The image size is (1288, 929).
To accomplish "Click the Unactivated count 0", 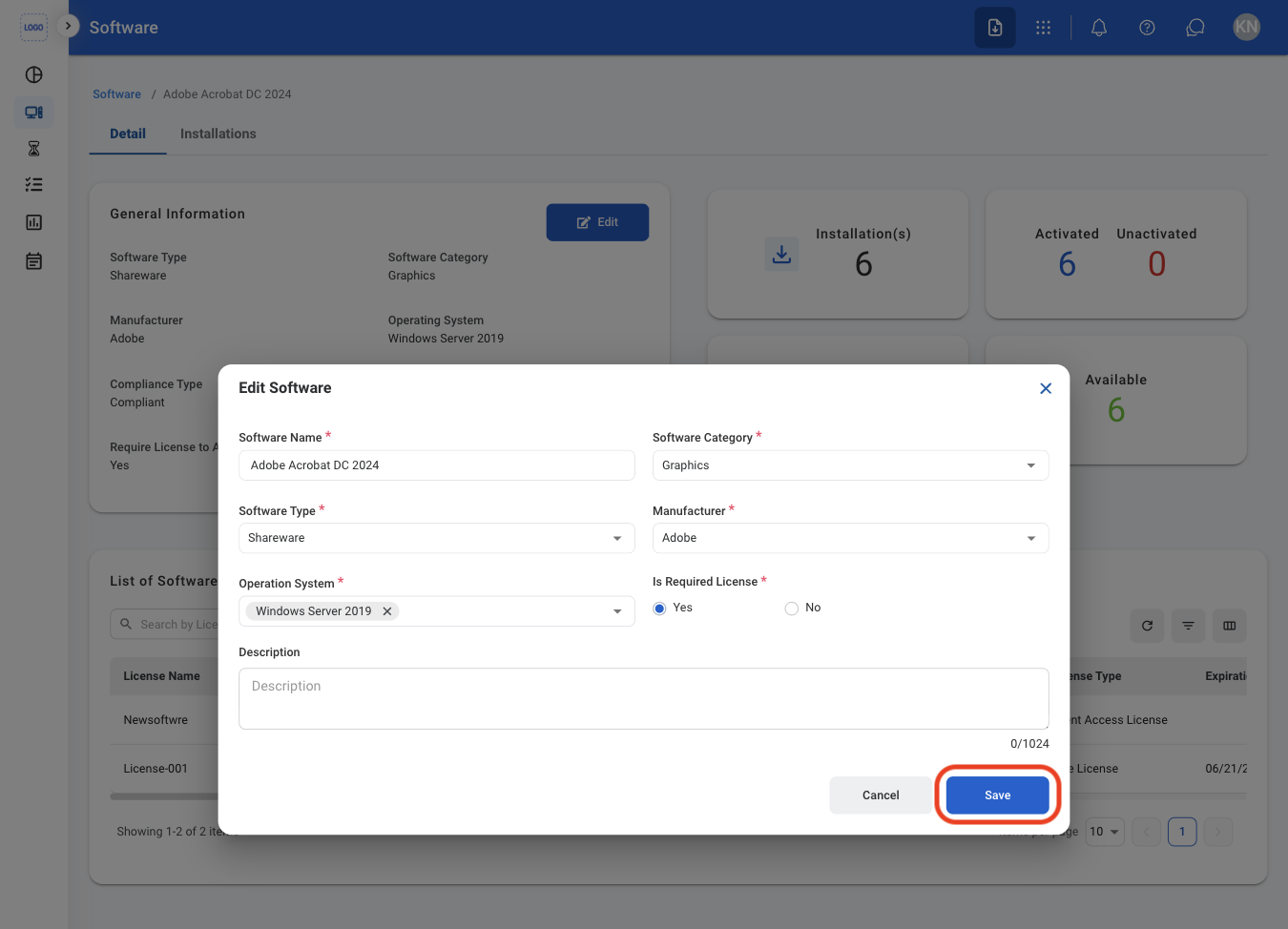I will tap(1156, 264).
